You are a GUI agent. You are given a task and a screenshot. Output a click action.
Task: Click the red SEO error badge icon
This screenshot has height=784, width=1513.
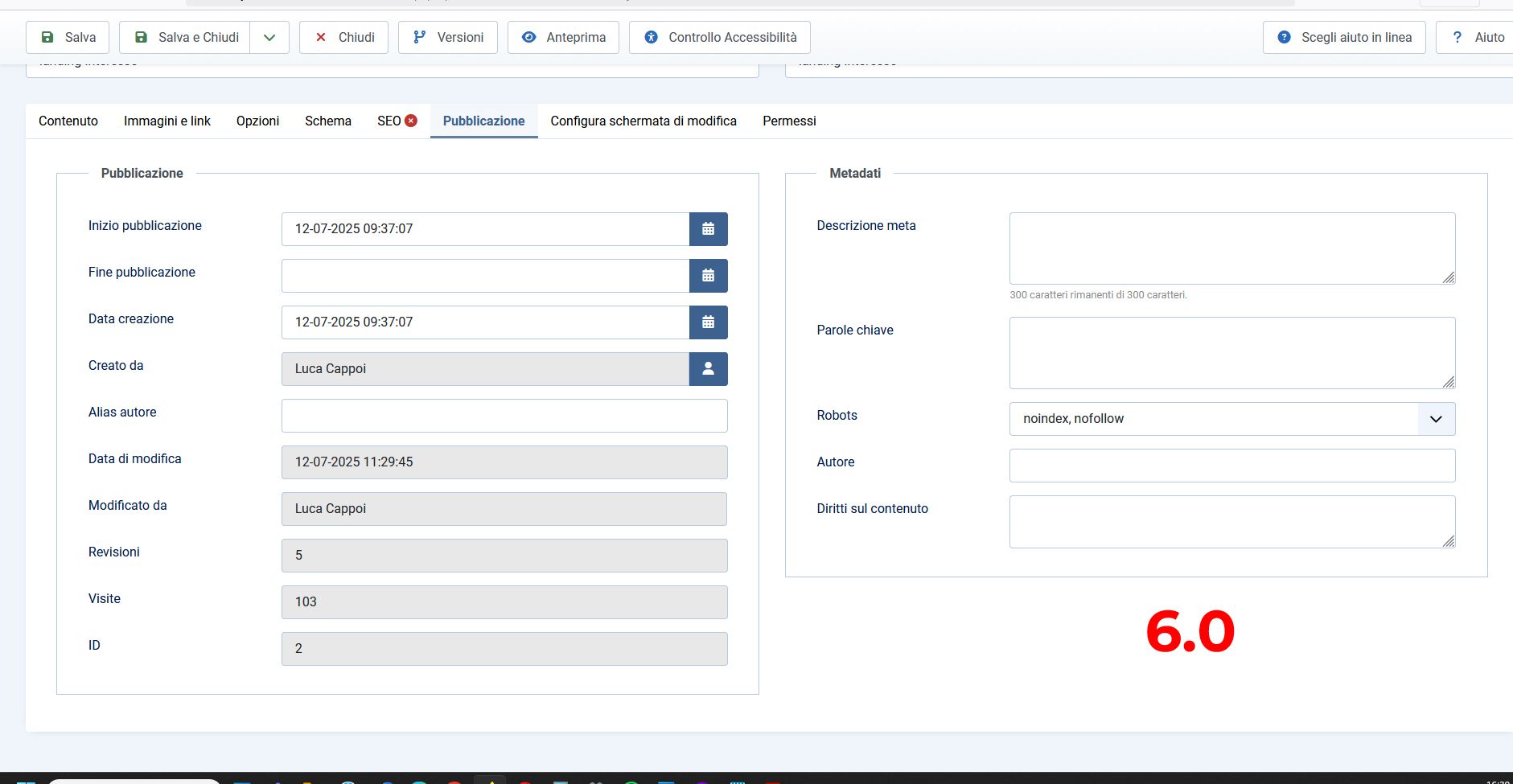click(411, 121)
